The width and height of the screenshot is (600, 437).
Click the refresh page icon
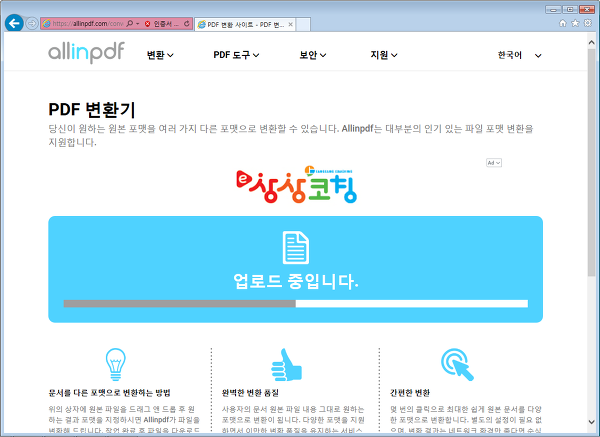click(186, 24)
